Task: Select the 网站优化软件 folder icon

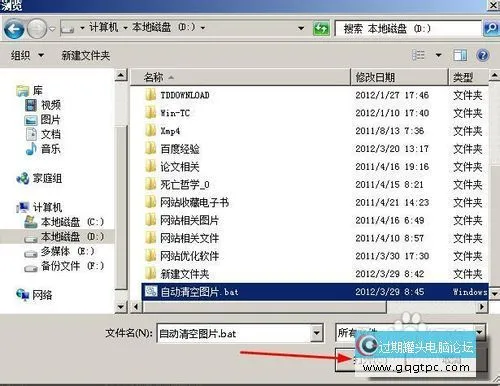Action: pyautogui.click(x=151, y=256)
